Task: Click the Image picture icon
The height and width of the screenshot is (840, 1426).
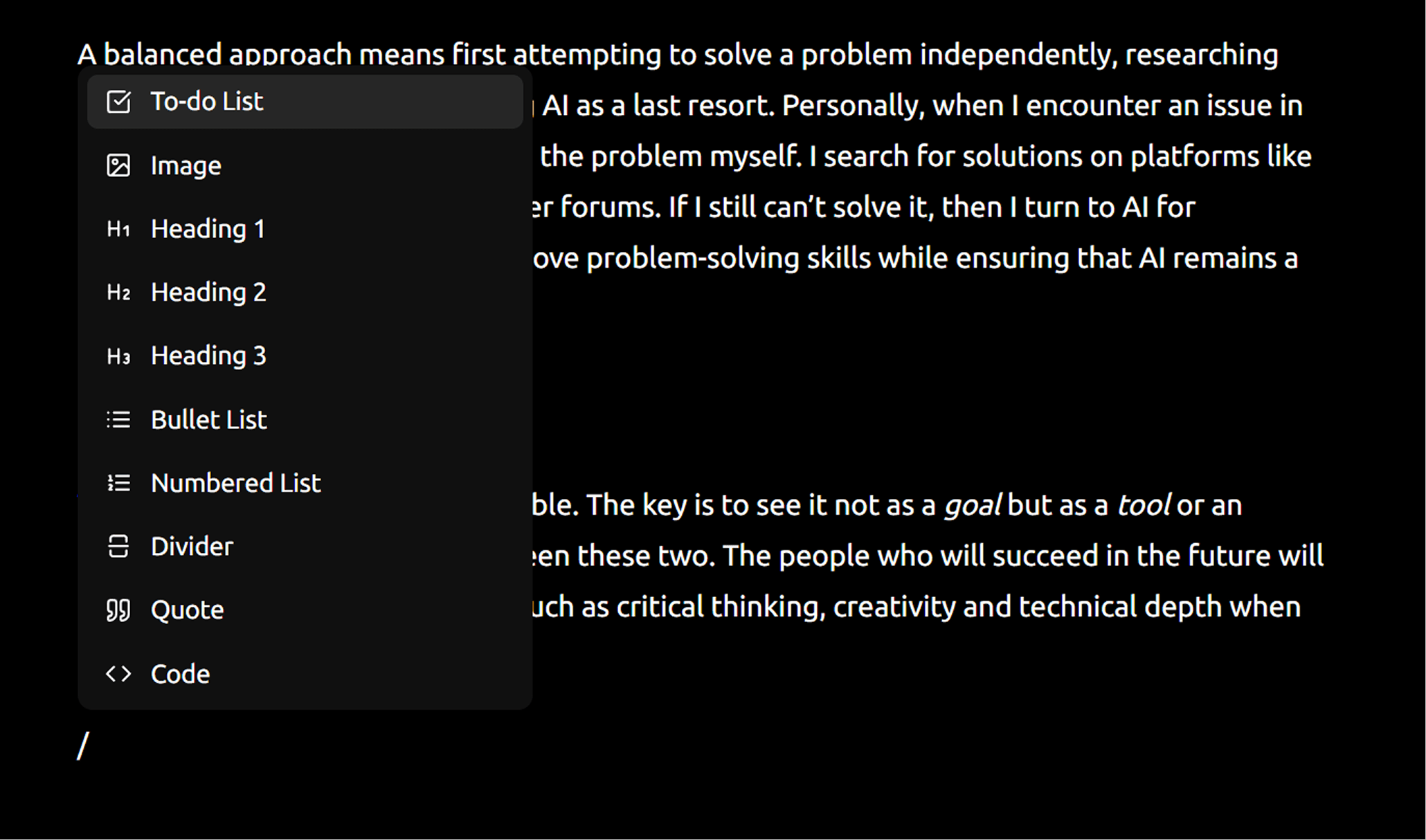Action: coord(118,165)
